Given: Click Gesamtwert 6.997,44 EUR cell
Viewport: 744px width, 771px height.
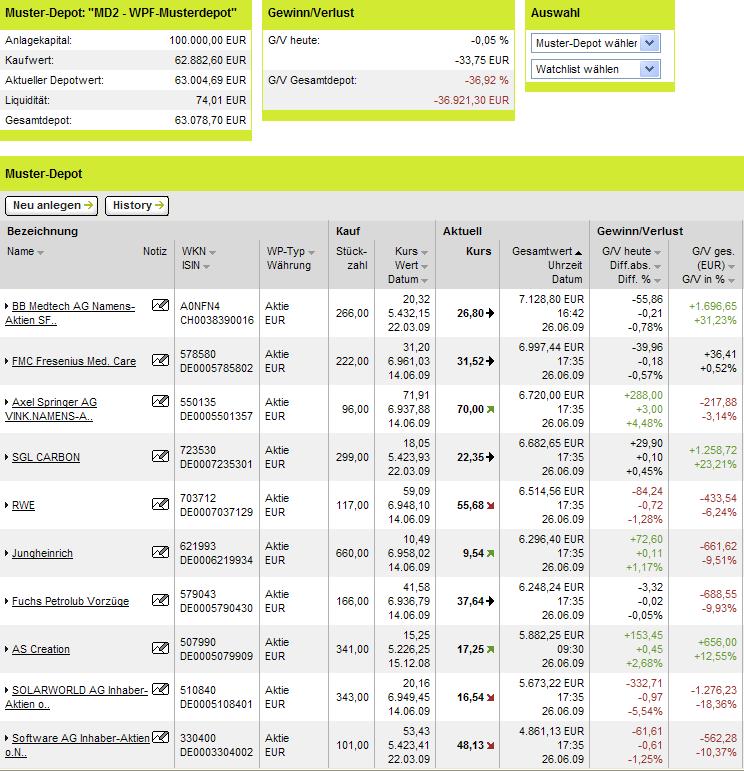Looking at the screenshot, I should pyautogui.click(x=551, y=348).
